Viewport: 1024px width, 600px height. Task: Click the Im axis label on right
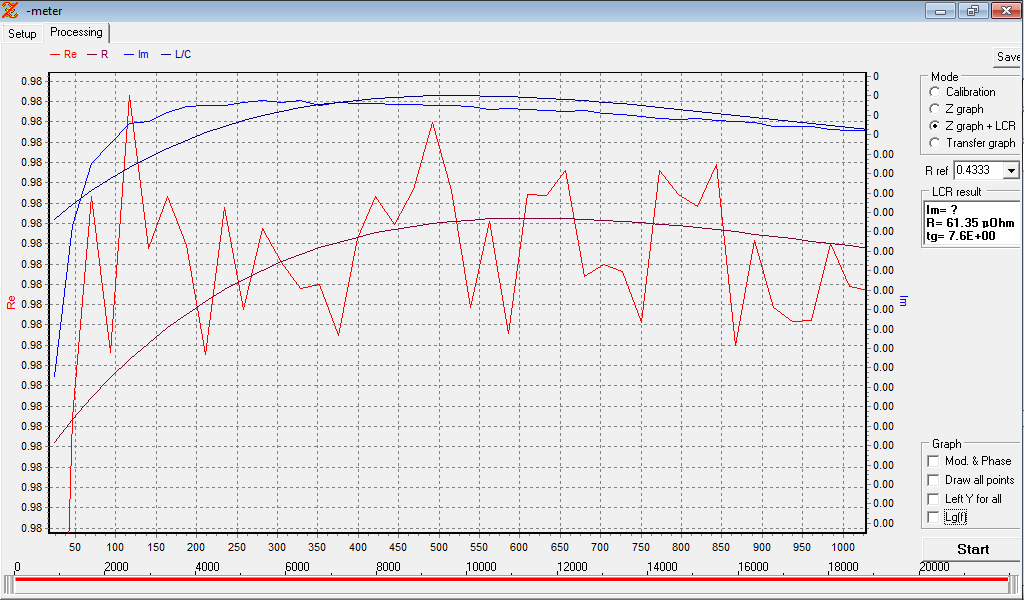coord(904,301)
